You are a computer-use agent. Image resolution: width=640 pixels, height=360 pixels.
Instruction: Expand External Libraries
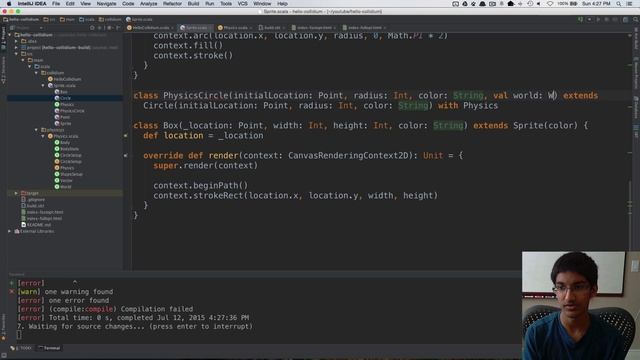point(10,231)
